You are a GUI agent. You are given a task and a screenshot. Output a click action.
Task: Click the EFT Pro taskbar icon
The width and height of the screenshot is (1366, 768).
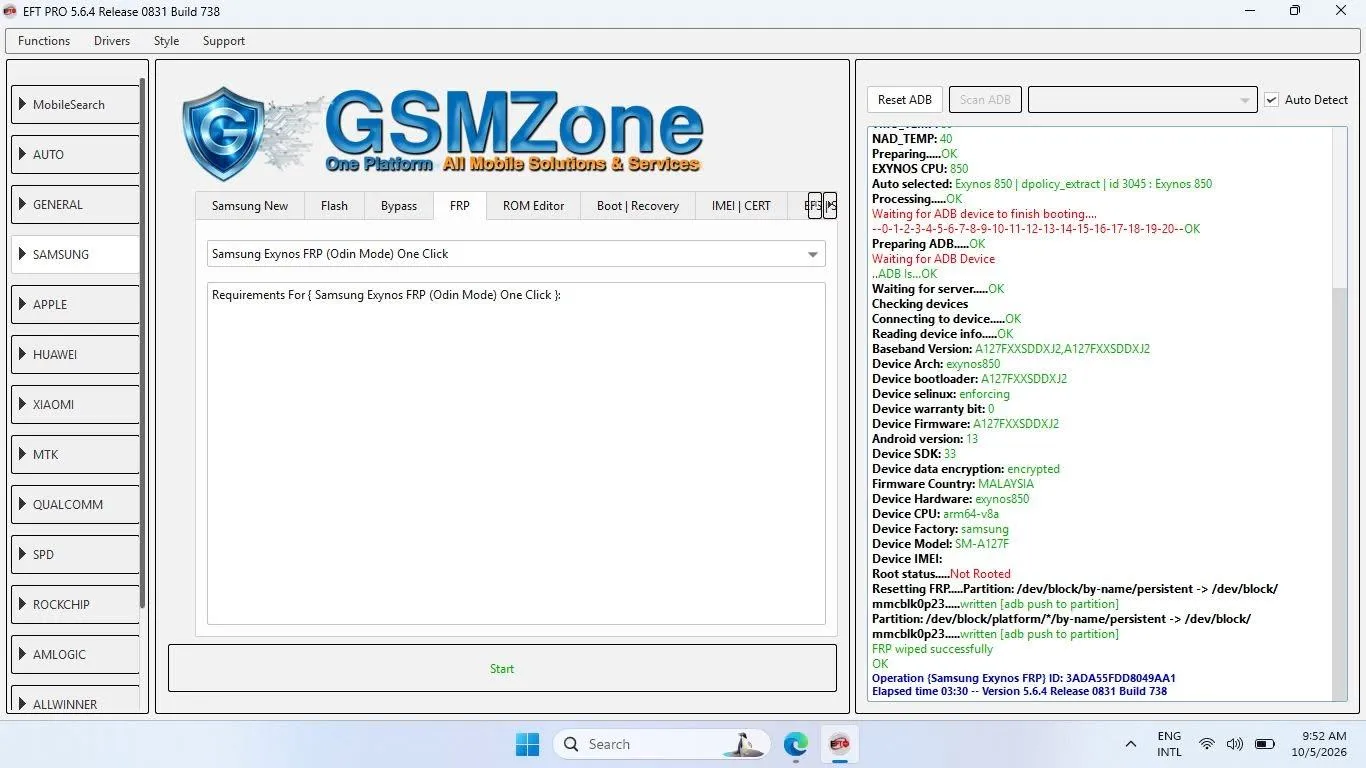click(x=839, y=744)
